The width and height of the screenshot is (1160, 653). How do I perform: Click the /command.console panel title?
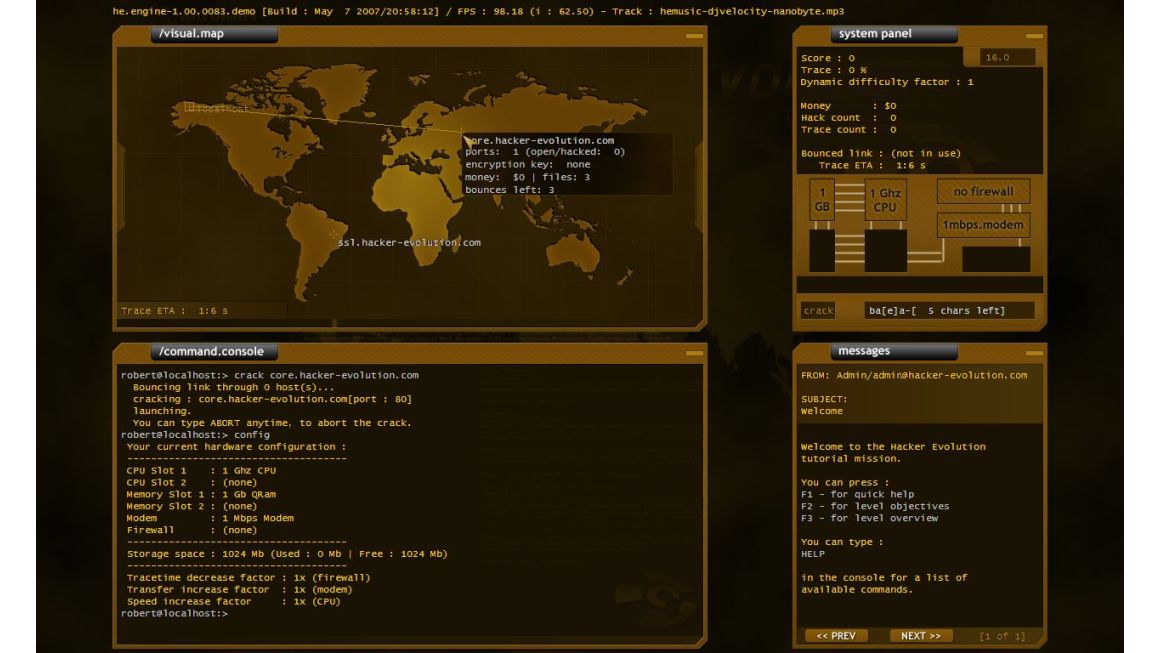[212, 351]
